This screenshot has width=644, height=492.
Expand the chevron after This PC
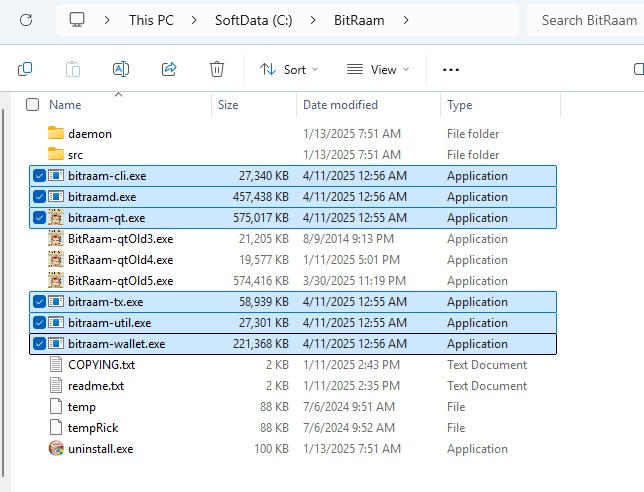coord(194,20)
